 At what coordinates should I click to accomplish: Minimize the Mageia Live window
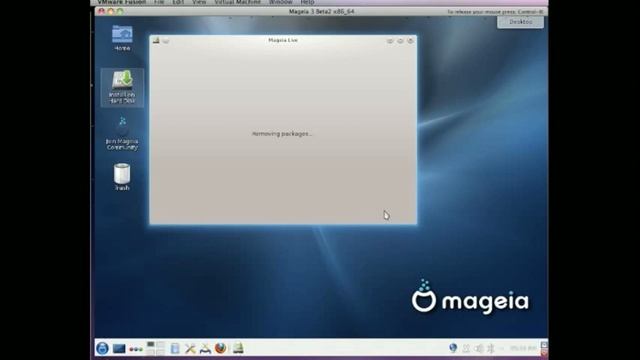point(390,40)
